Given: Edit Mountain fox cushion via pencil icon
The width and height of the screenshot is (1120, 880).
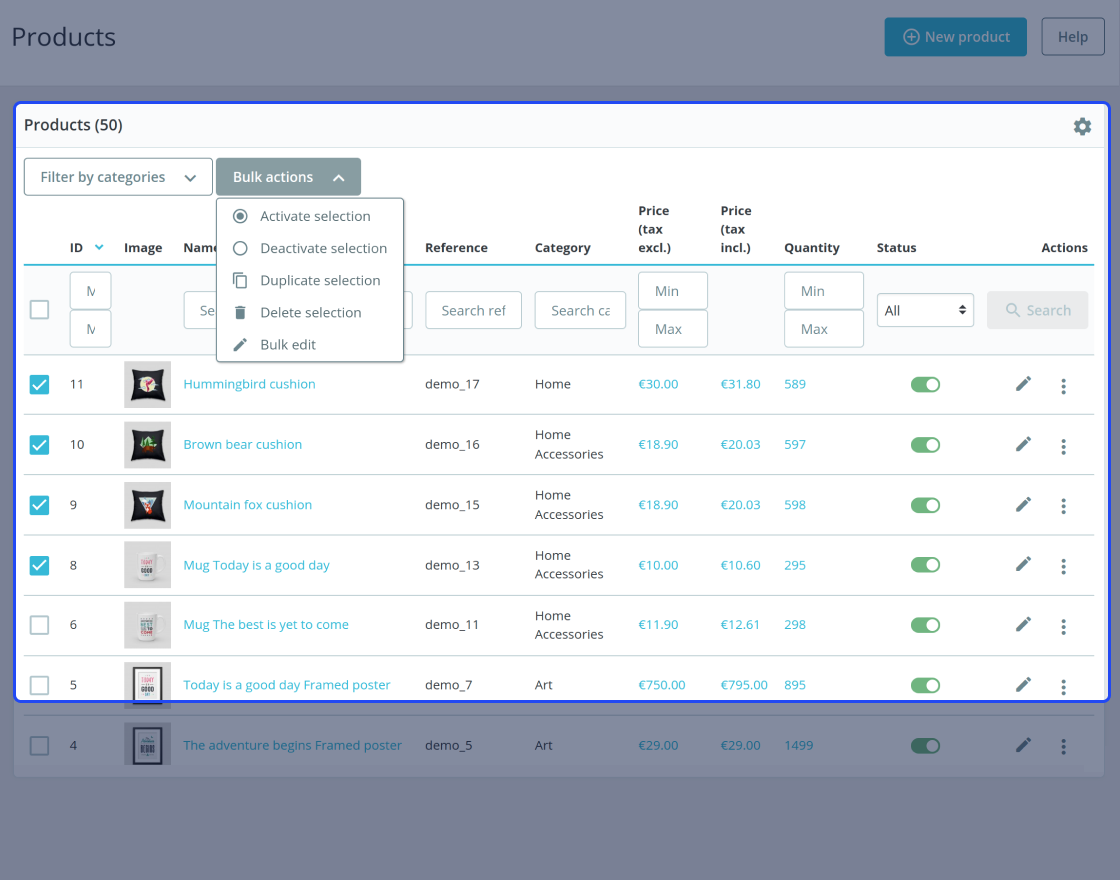Looking at the screenshot, I should click(1023, 505).
